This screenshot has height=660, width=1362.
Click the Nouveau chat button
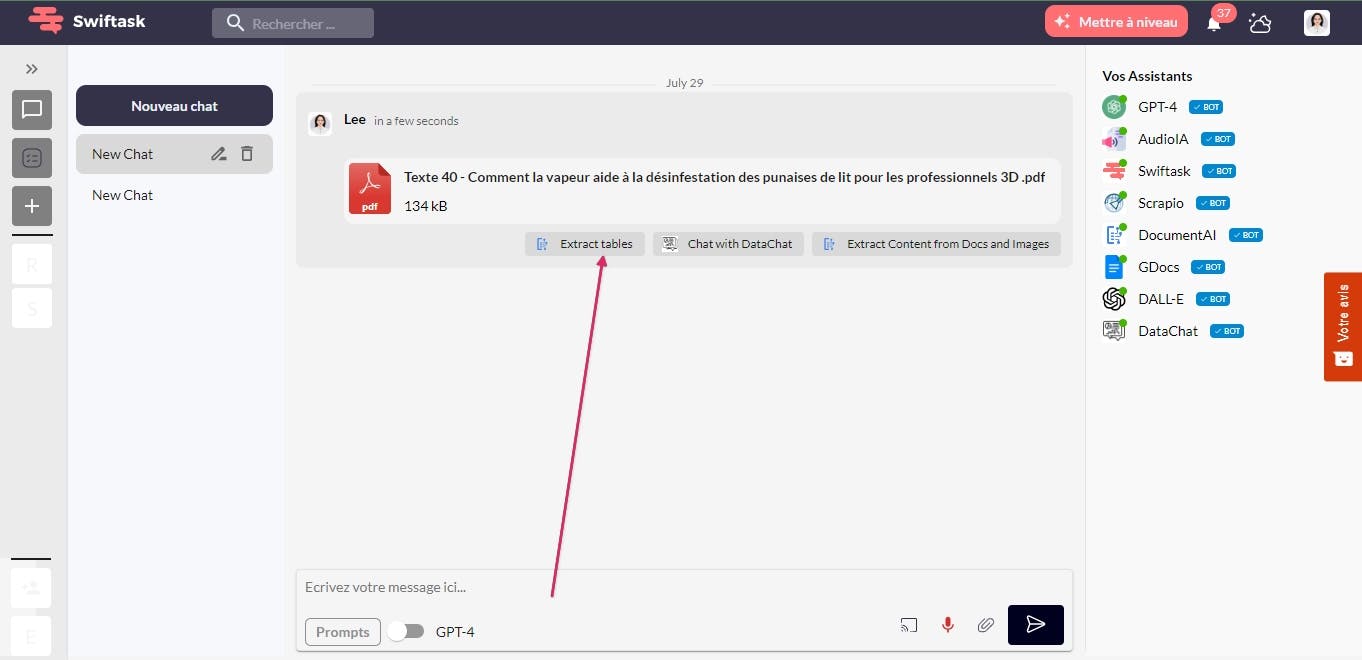(174, 106)
